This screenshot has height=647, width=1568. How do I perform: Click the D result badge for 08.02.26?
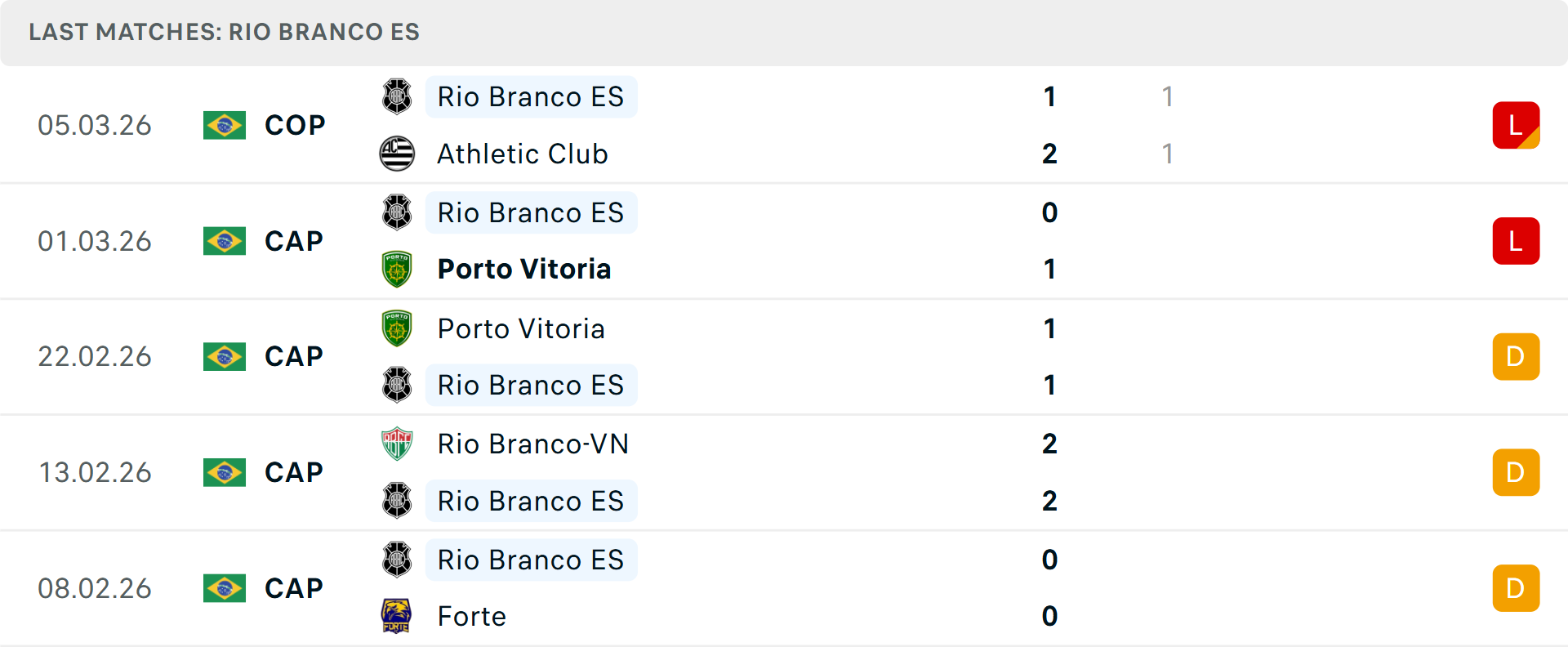coord(1516,588)
